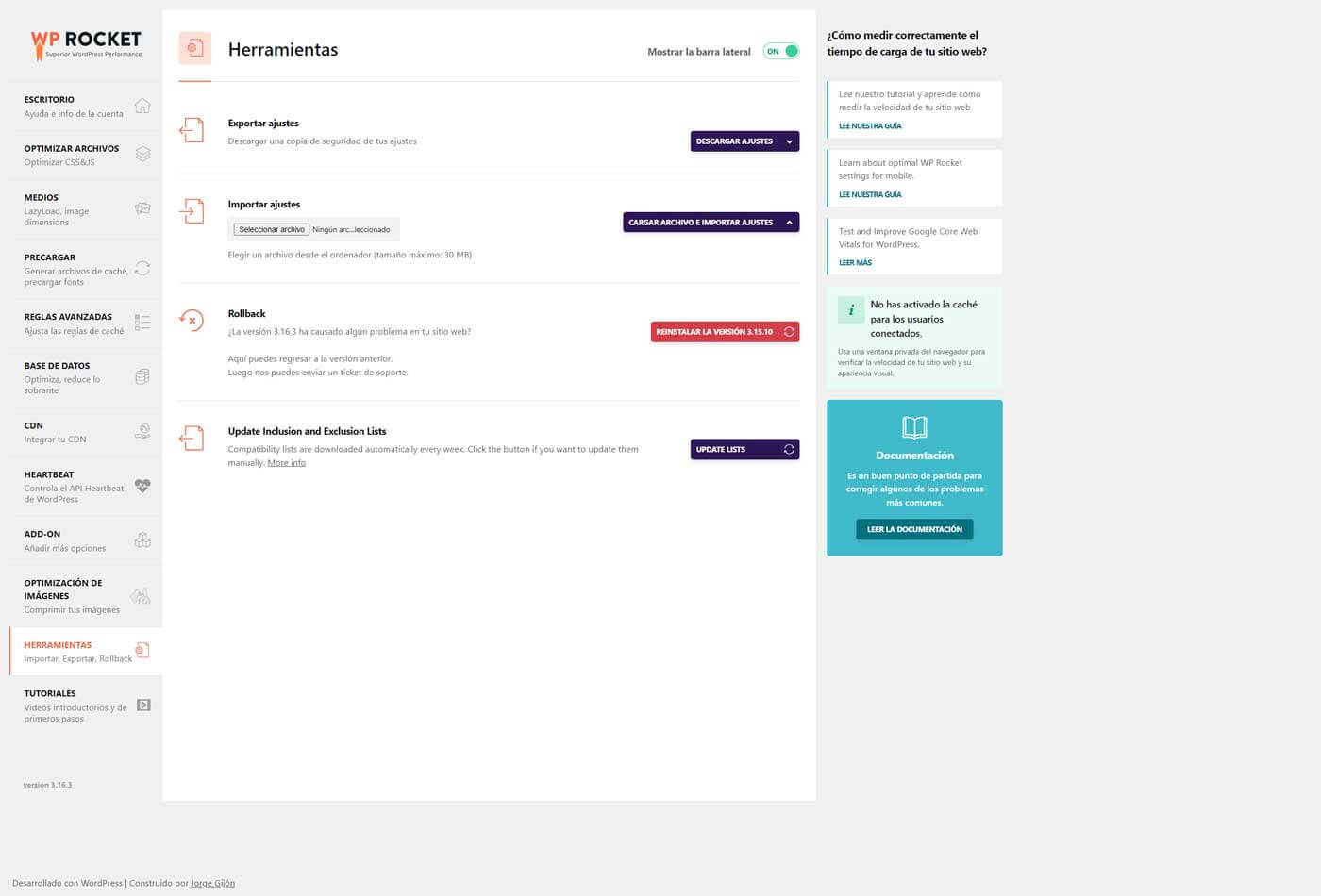Click 'Update Inclusion and Exclusion Lists' heading

coord(307,431)
